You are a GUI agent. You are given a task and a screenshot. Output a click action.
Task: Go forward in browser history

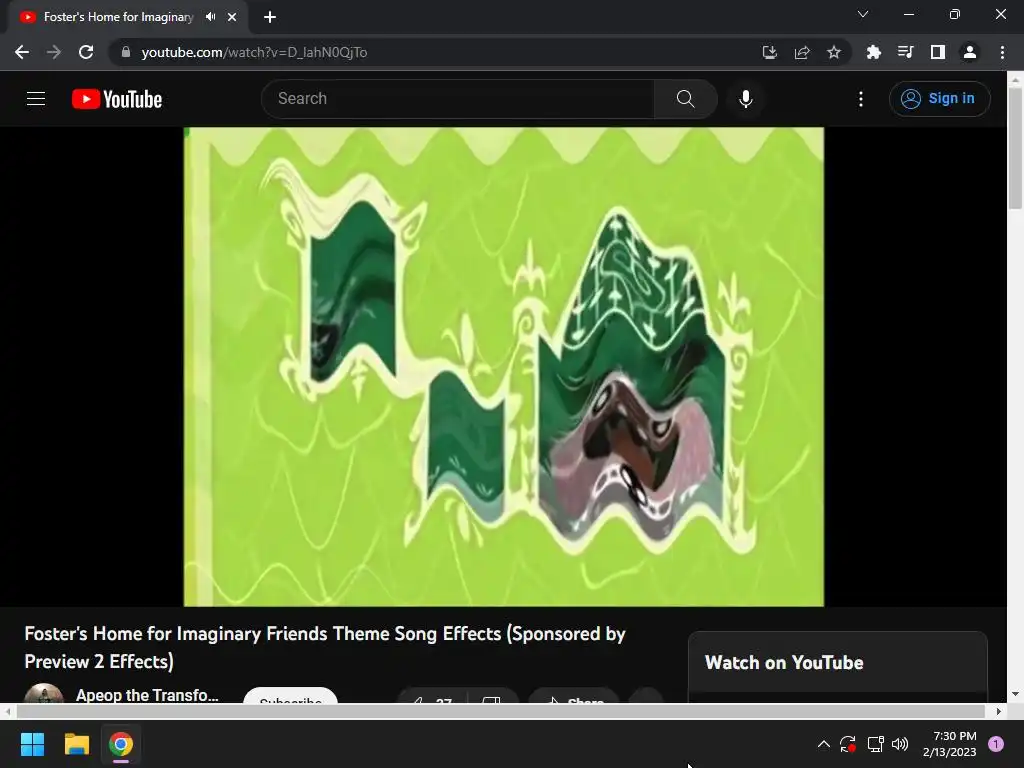54,52
